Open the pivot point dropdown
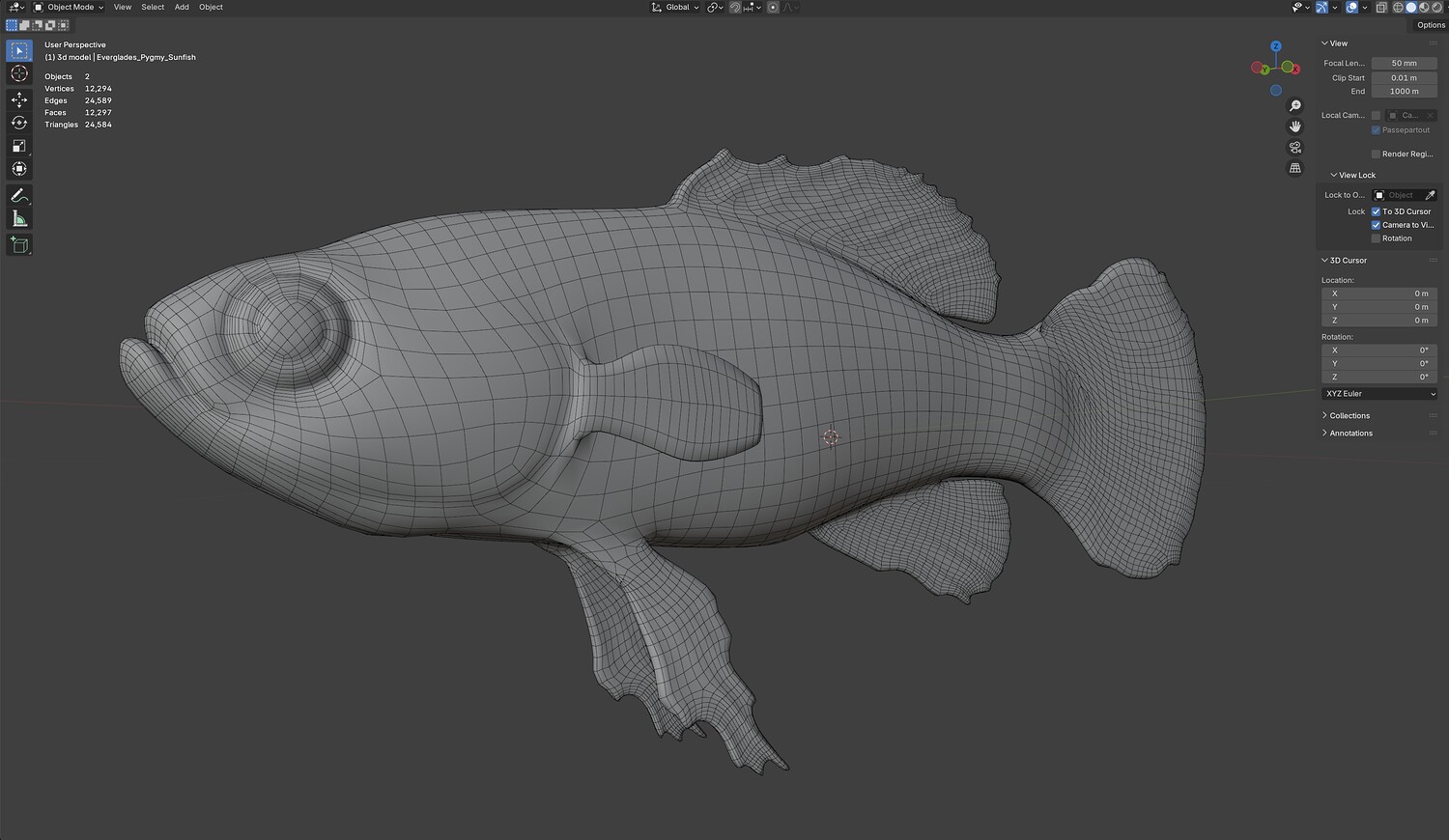The image size is (1449, 840). pos(715,7)
